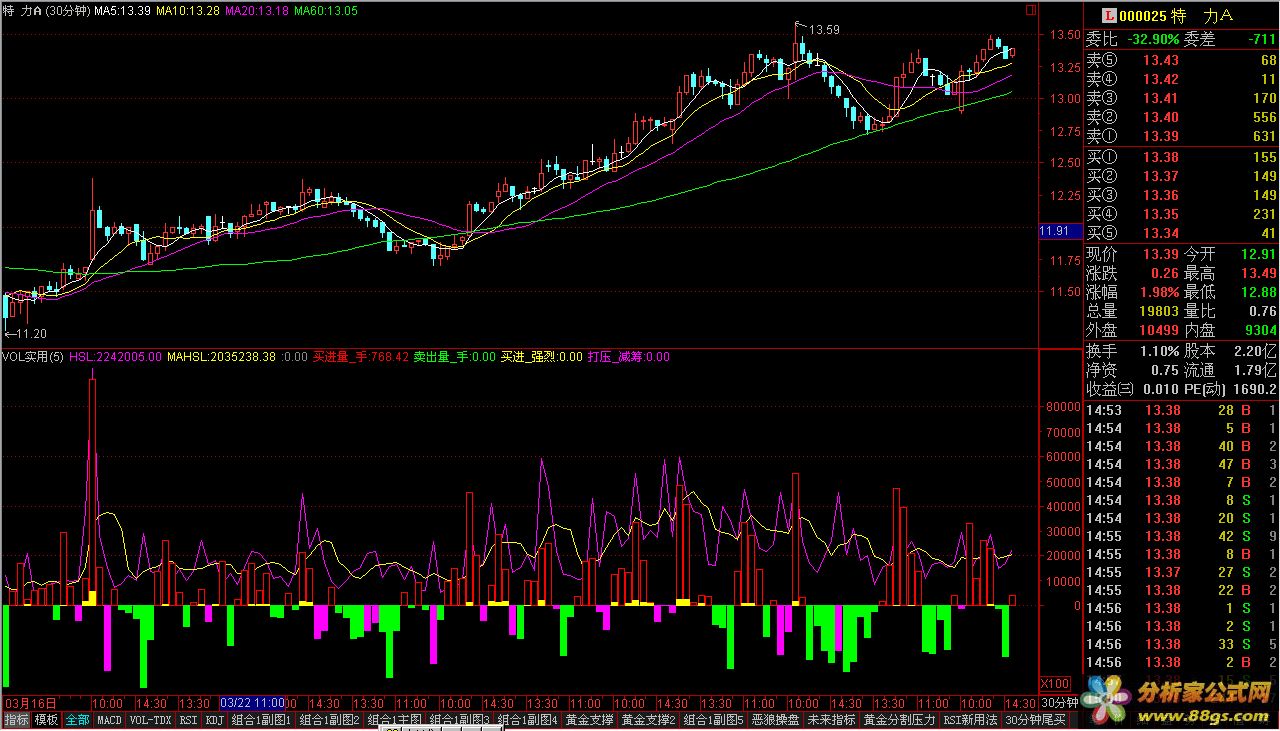Screen dimensions: 1280x731
Task: Click 买③ bid price 13.36
Action: click(1161, 195)
